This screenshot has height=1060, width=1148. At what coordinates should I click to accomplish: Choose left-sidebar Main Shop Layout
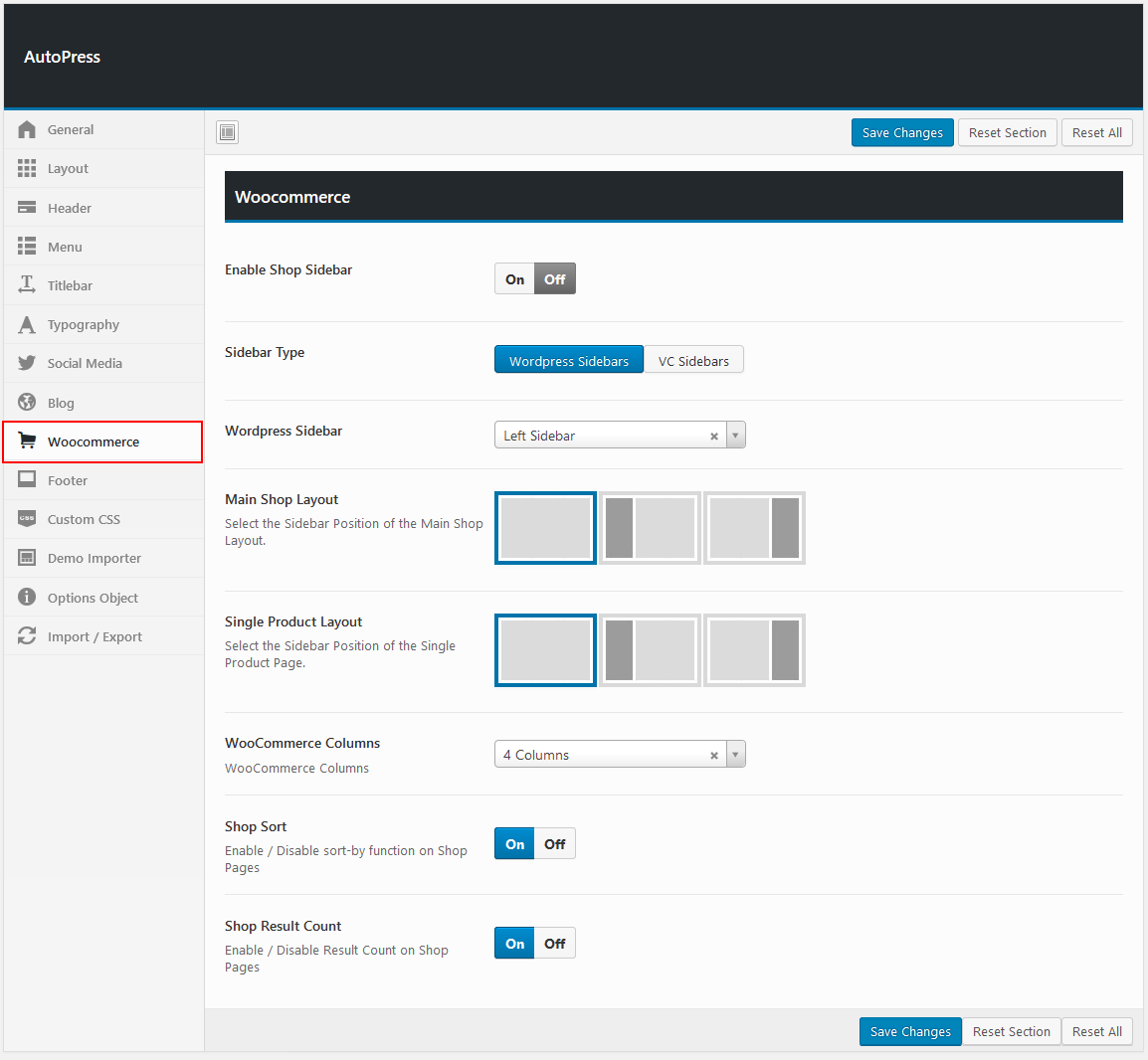(x=651, y=528)
